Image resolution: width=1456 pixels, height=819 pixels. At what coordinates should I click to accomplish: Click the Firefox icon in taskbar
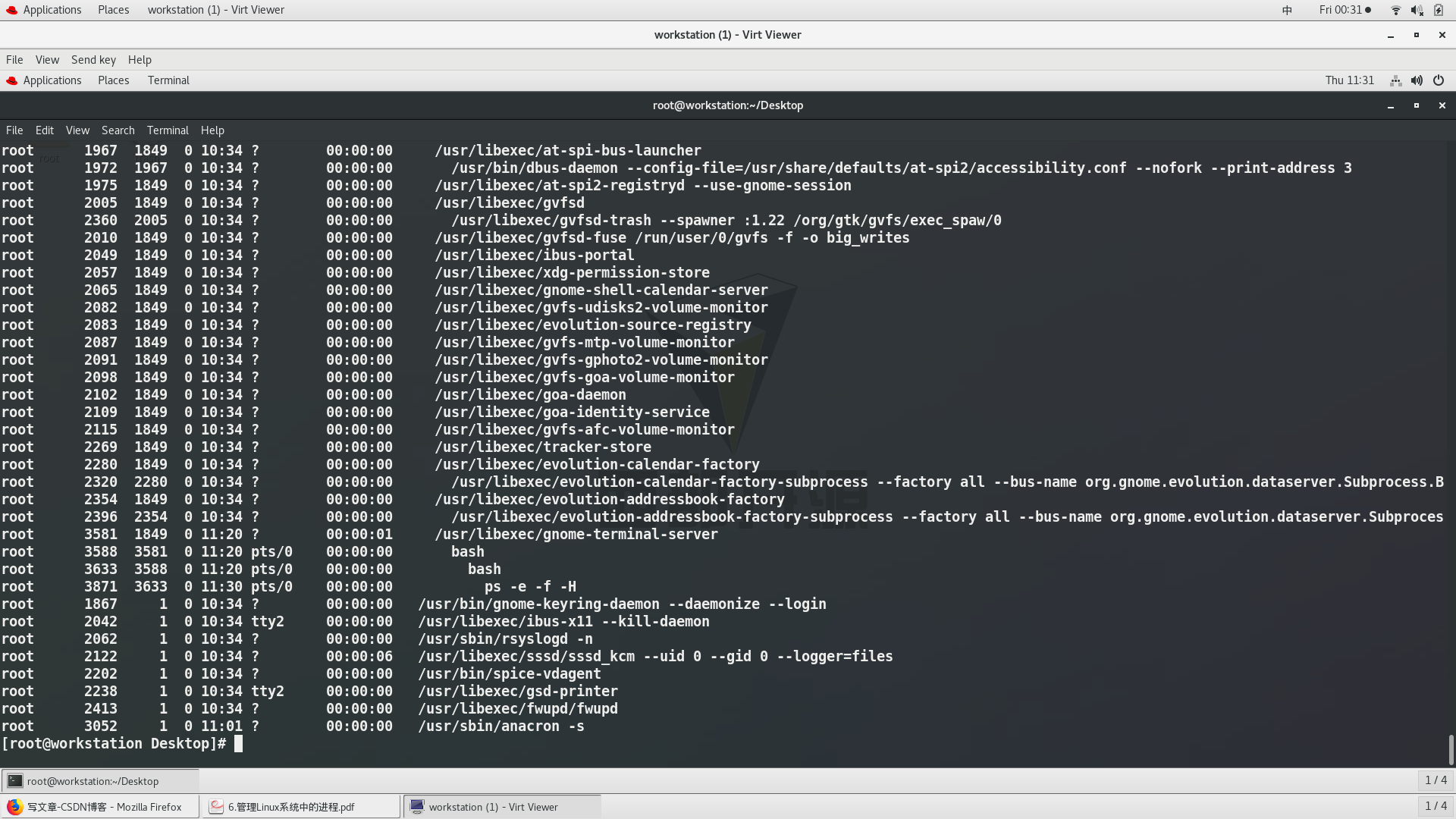tap(15, 807)
